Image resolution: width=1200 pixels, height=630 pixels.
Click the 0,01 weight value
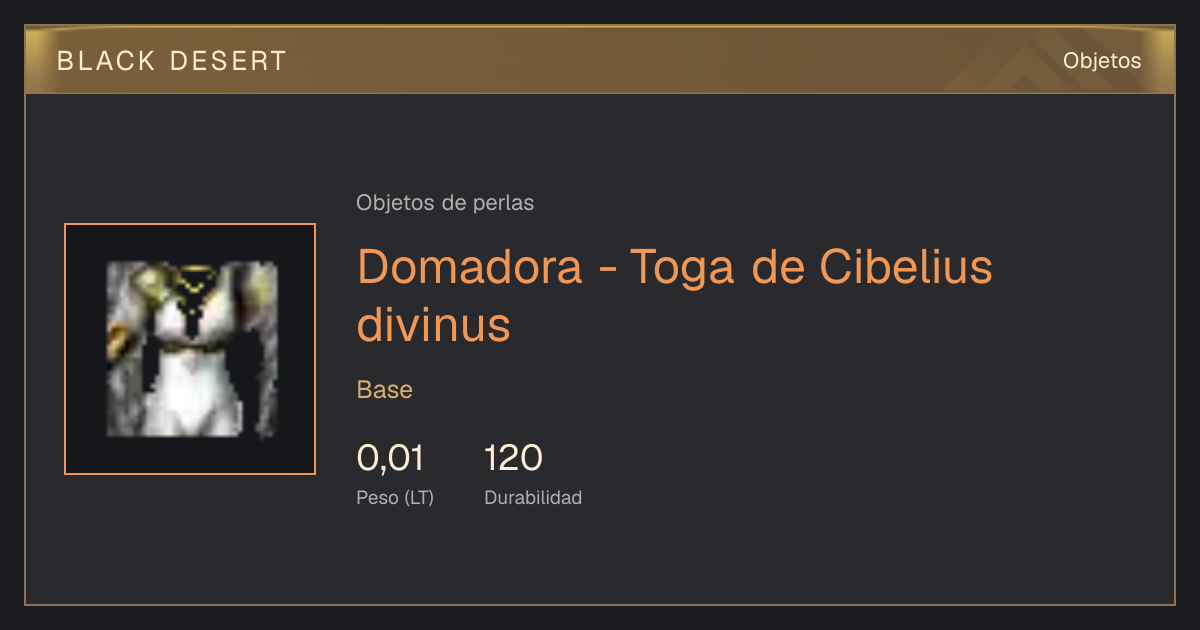(390, 458)
